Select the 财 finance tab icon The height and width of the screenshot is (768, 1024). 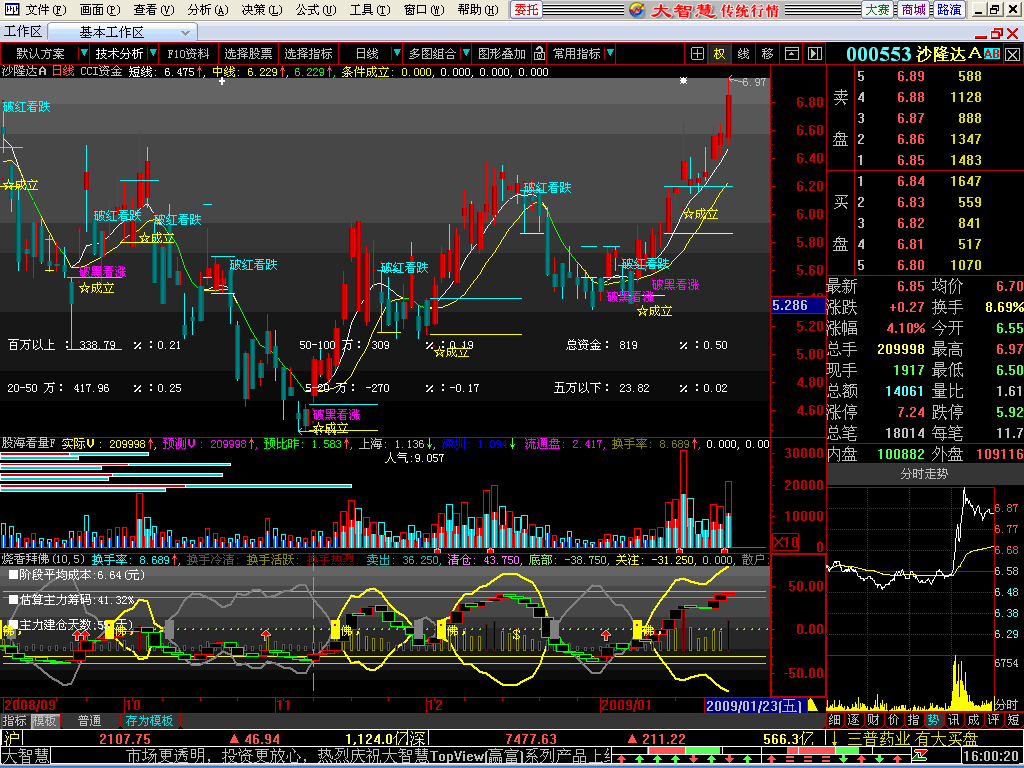click(874, 720)
